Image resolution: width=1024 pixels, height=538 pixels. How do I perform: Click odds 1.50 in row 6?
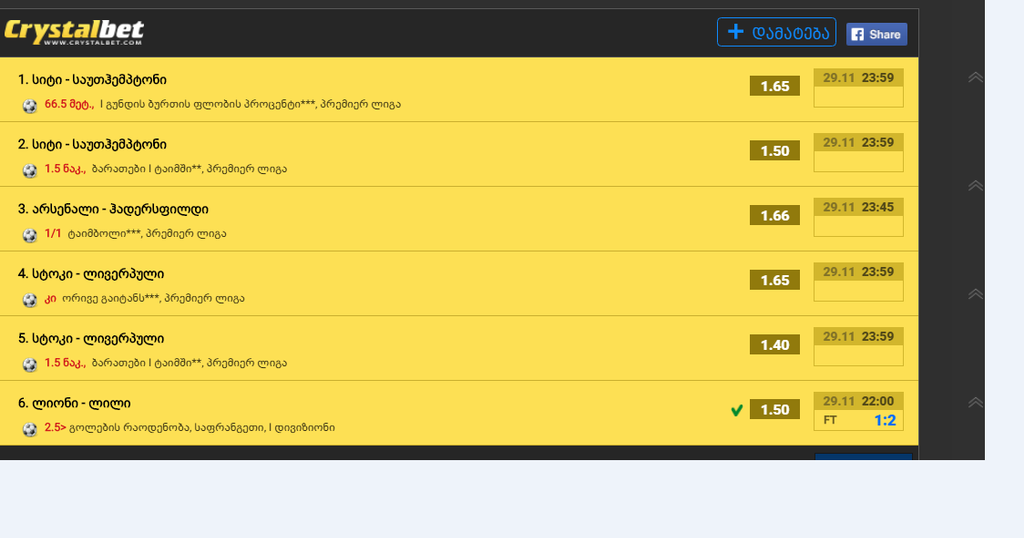tap(775, 409)
